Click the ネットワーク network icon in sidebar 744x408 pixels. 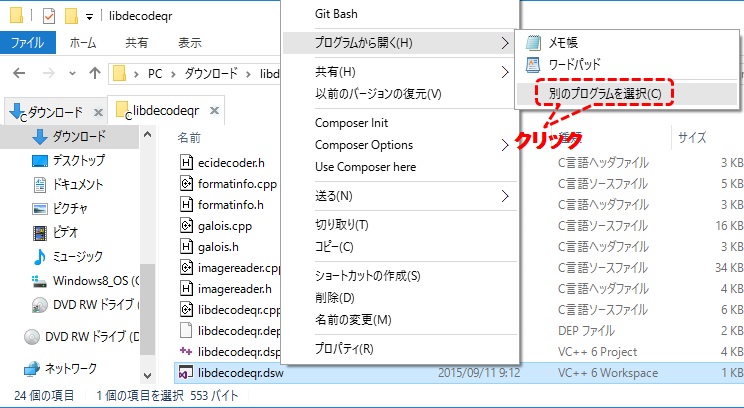[32, 368]
